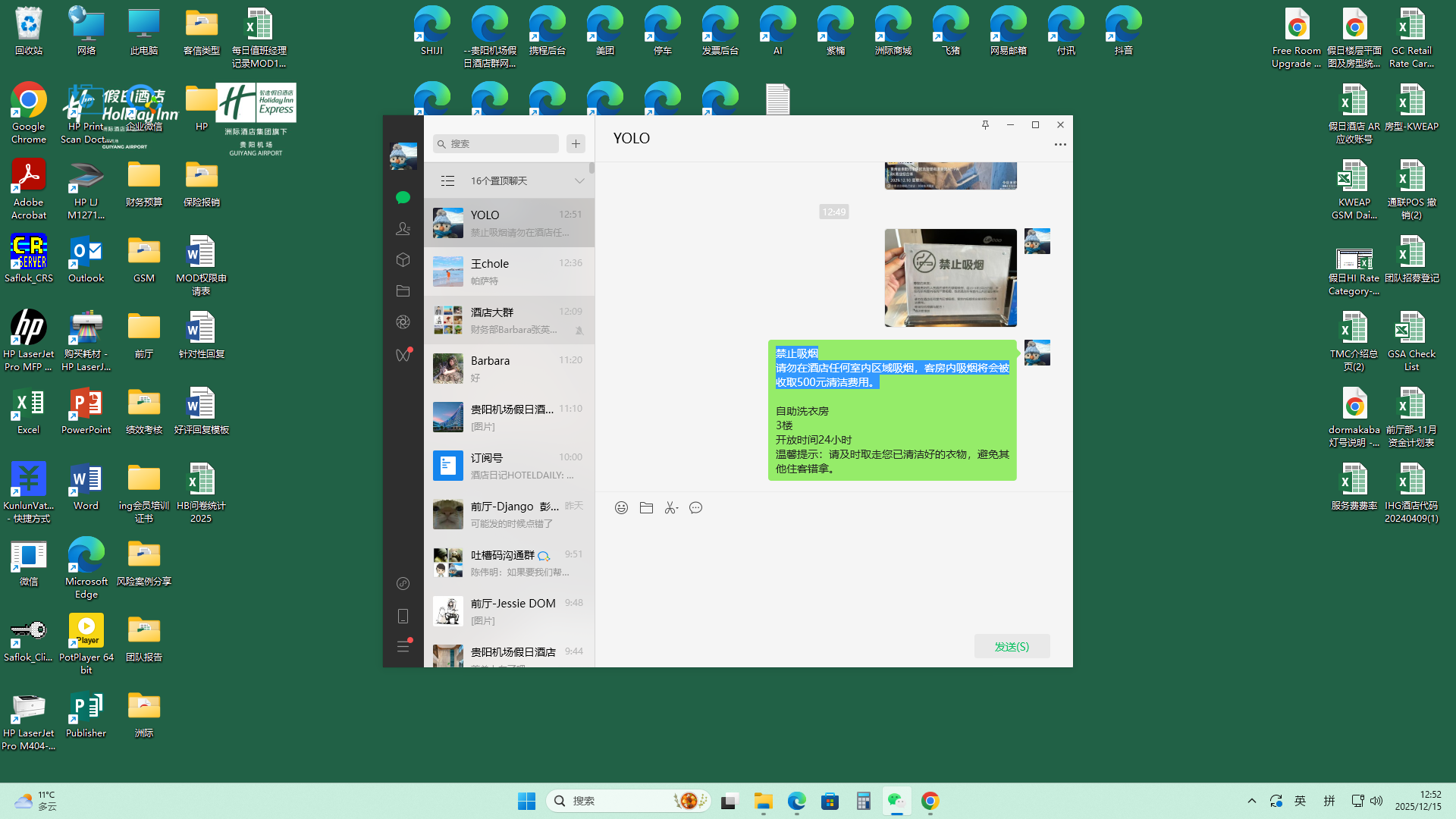Open Mini Programs icon in sidebar
Screen dimensions: 1456x819
pyautogui.click(x=403, y=583)
